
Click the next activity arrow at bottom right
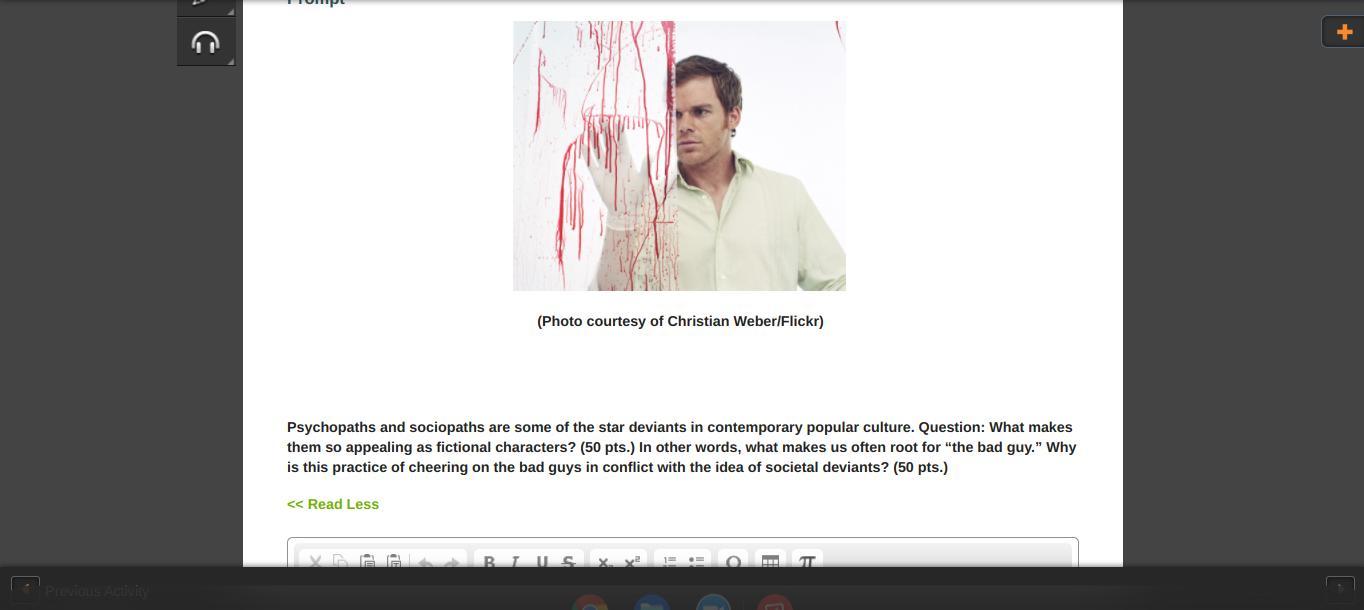pos(1339,590)
